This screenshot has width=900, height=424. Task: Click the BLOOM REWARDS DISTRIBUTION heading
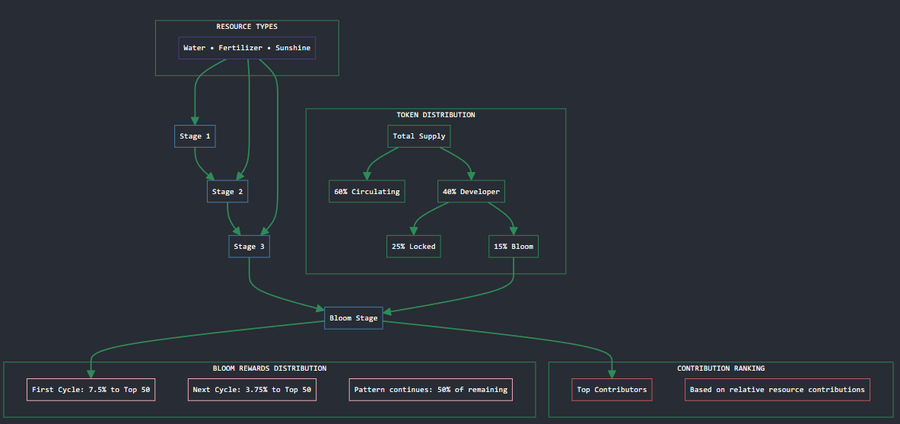[x=270, y=368]
